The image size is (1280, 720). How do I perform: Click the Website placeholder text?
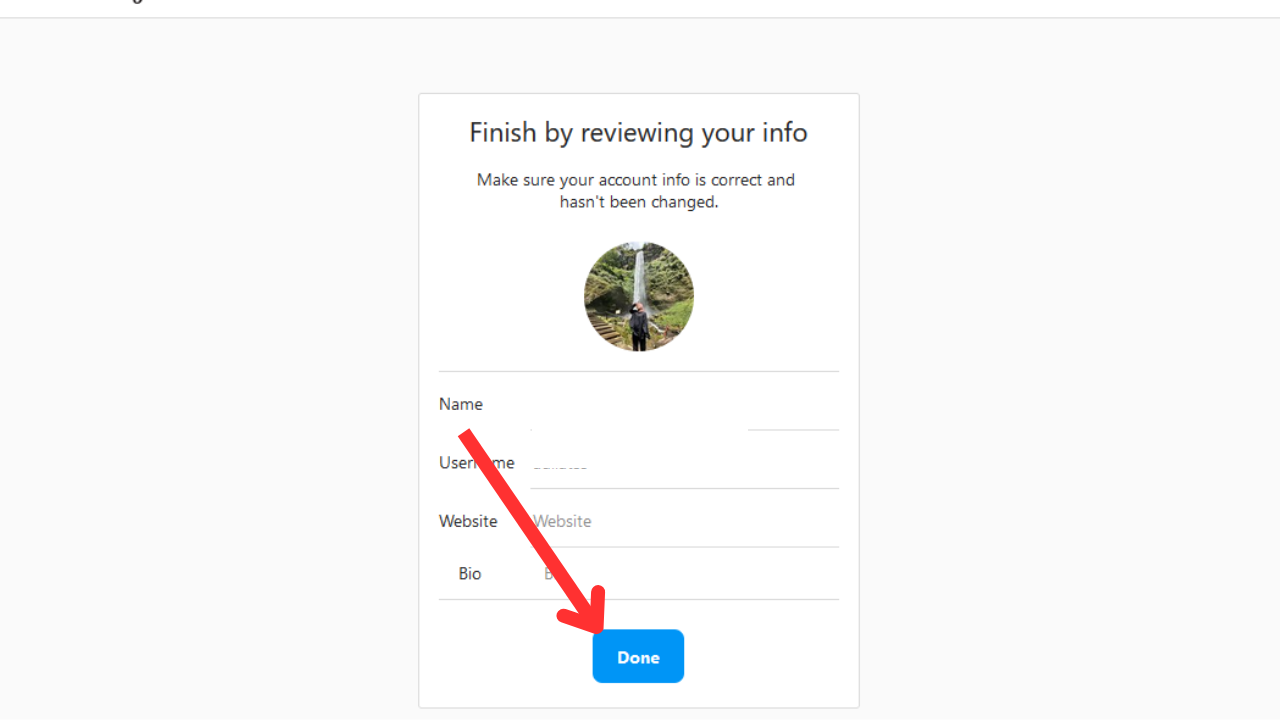pyautogui.click(x=563, y=521)
